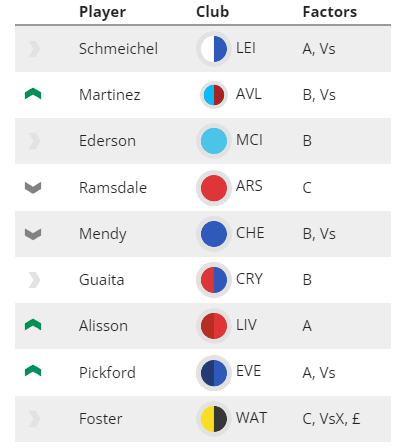Screen dimensions: 405x448
Task: Click the Leicester white and blue club badge
Action: pyautogui.click(x=214, y=49)
